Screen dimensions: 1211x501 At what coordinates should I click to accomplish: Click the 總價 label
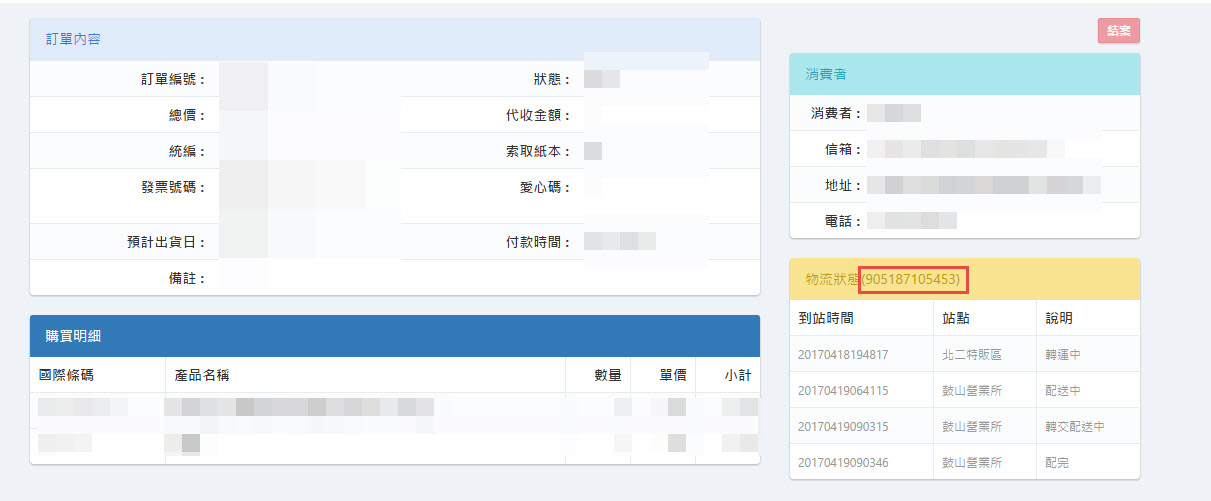(187, 115)
